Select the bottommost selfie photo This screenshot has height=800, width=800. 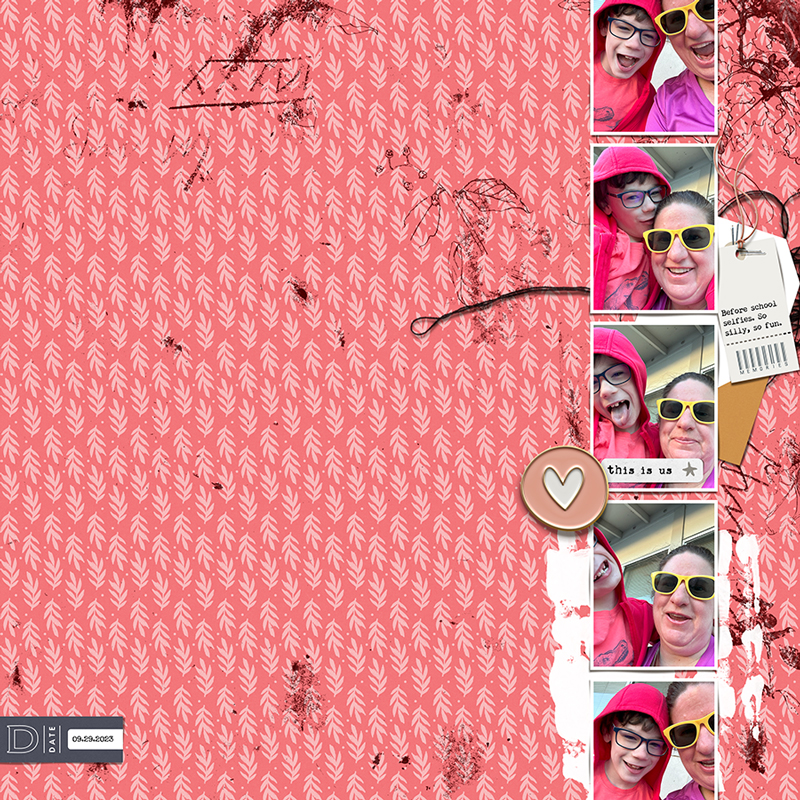pos(654,740)
